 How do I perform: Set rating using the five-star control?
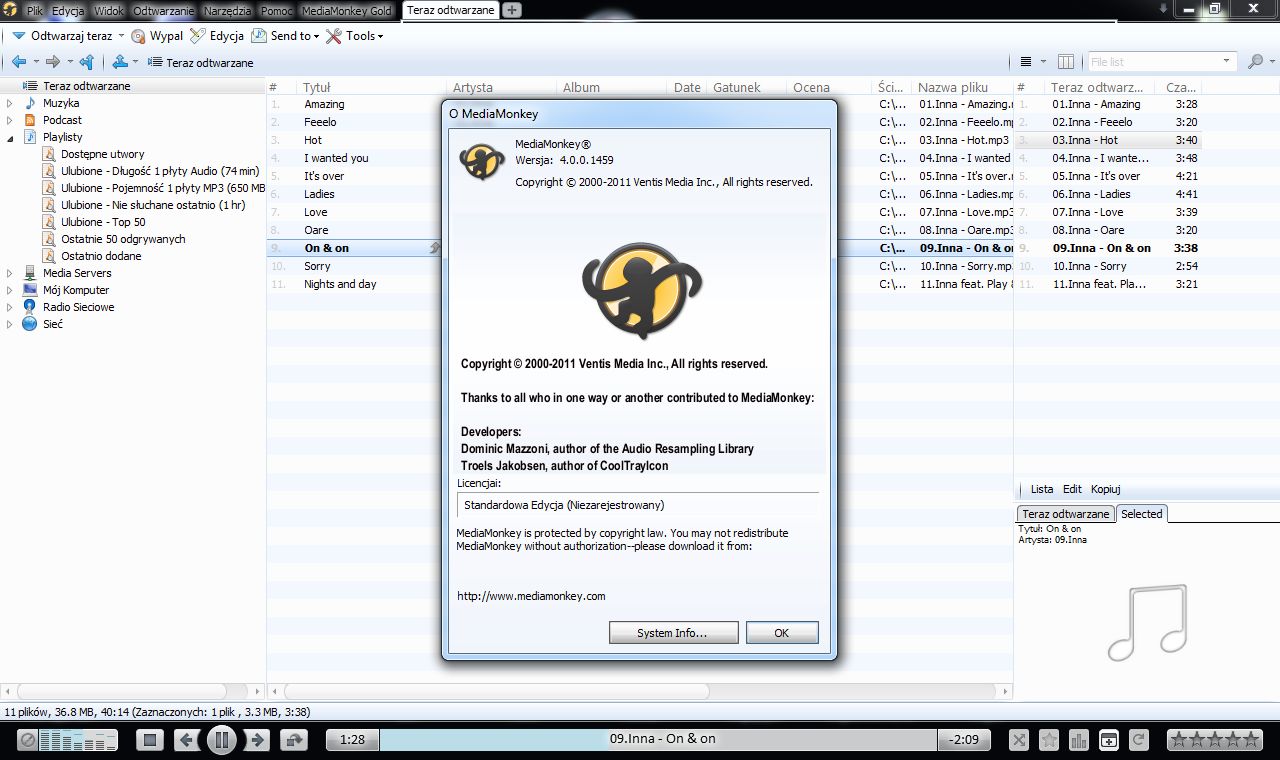click(1215, 740)
